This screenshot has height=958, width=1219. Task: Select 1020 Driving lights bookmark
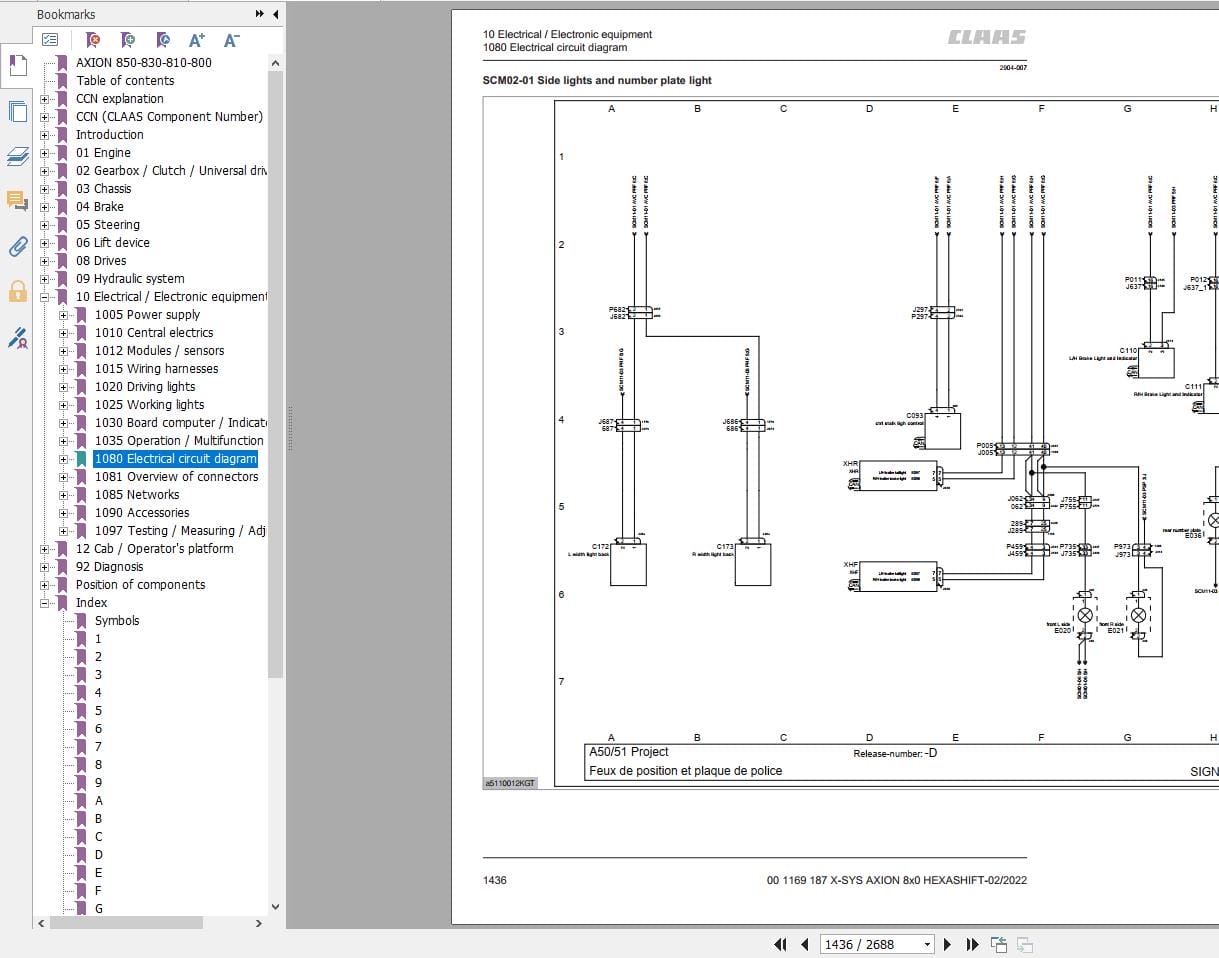[x=145, y=387]
